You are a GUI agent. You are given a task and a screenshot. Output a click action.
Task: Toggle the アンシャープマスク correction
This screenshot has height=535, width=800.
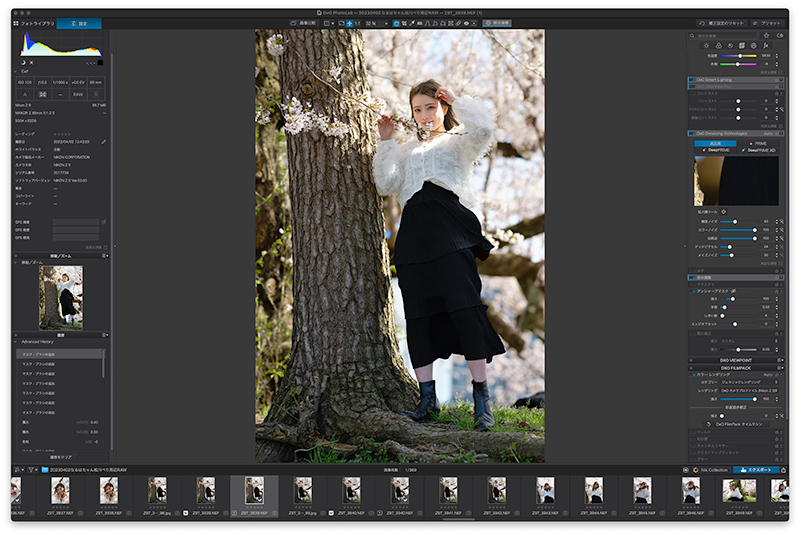(x=693, y=291)
